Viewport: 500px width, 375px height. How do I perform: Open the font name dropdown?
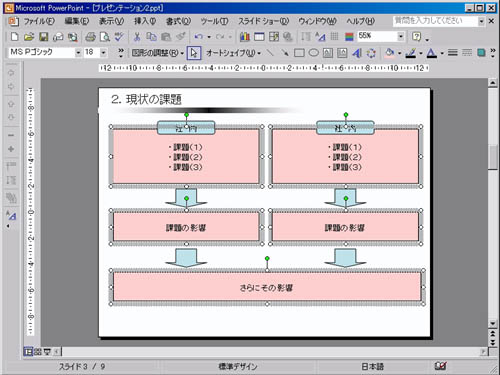point(78,53)
